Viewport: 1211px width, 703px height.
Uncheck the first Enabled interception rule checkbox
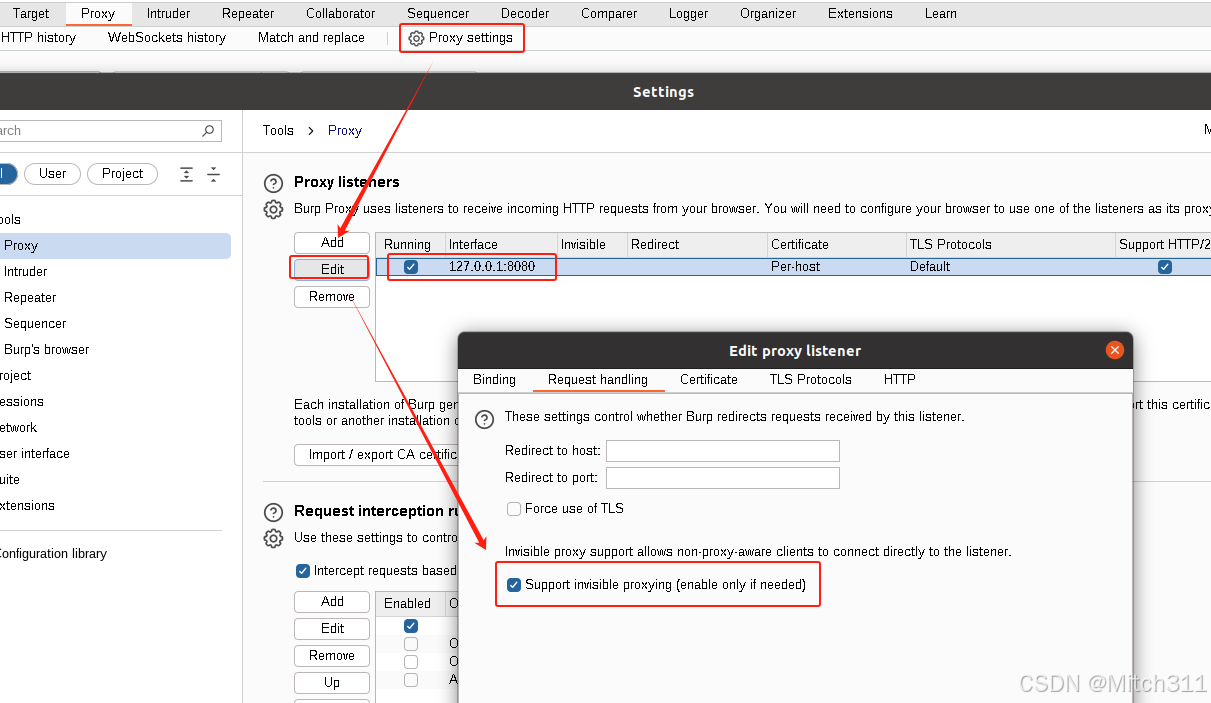click(x=411, y=626)
